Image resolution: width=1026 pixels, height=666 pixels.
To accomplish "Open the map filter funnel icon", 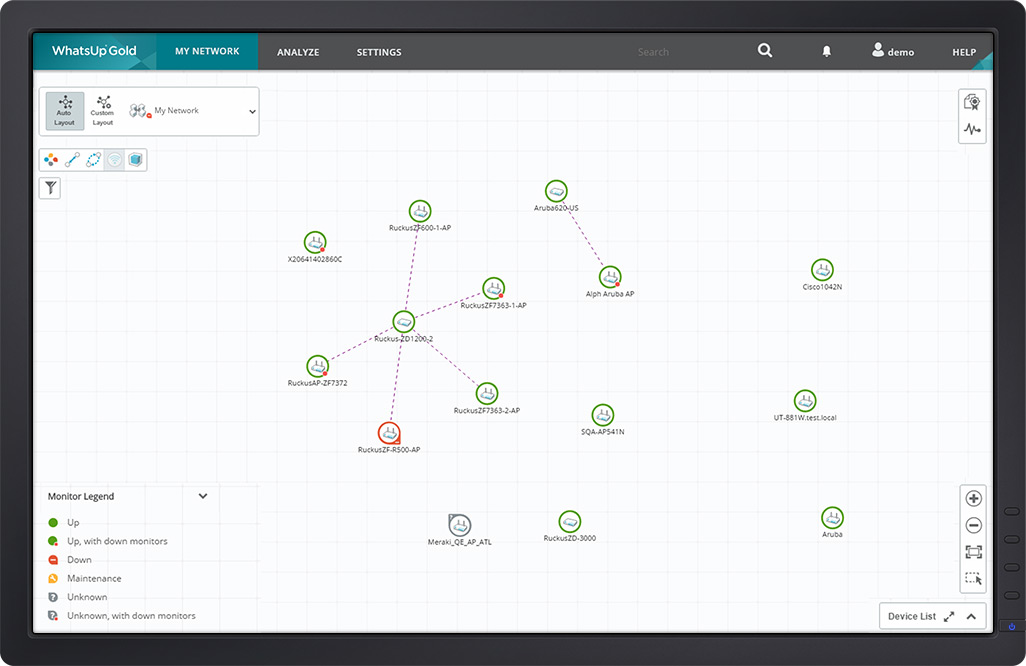I will tap(49, 187).
